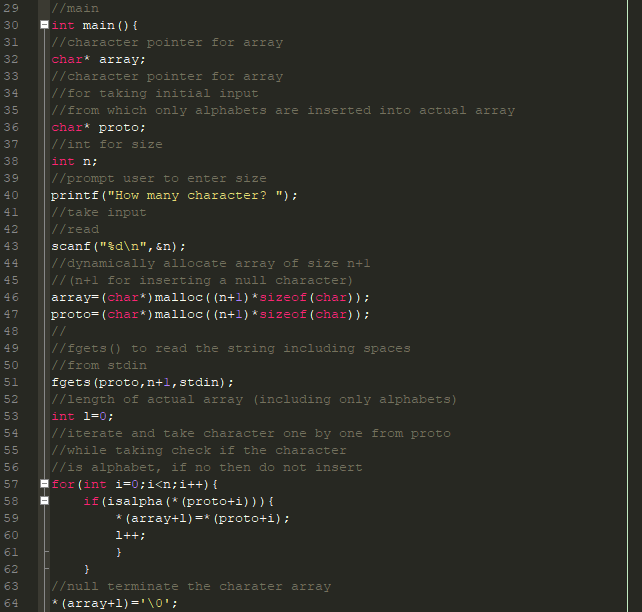642x612 pixels.
Task: Place cursor on the "l++;" statement
Action: (130, 535)
